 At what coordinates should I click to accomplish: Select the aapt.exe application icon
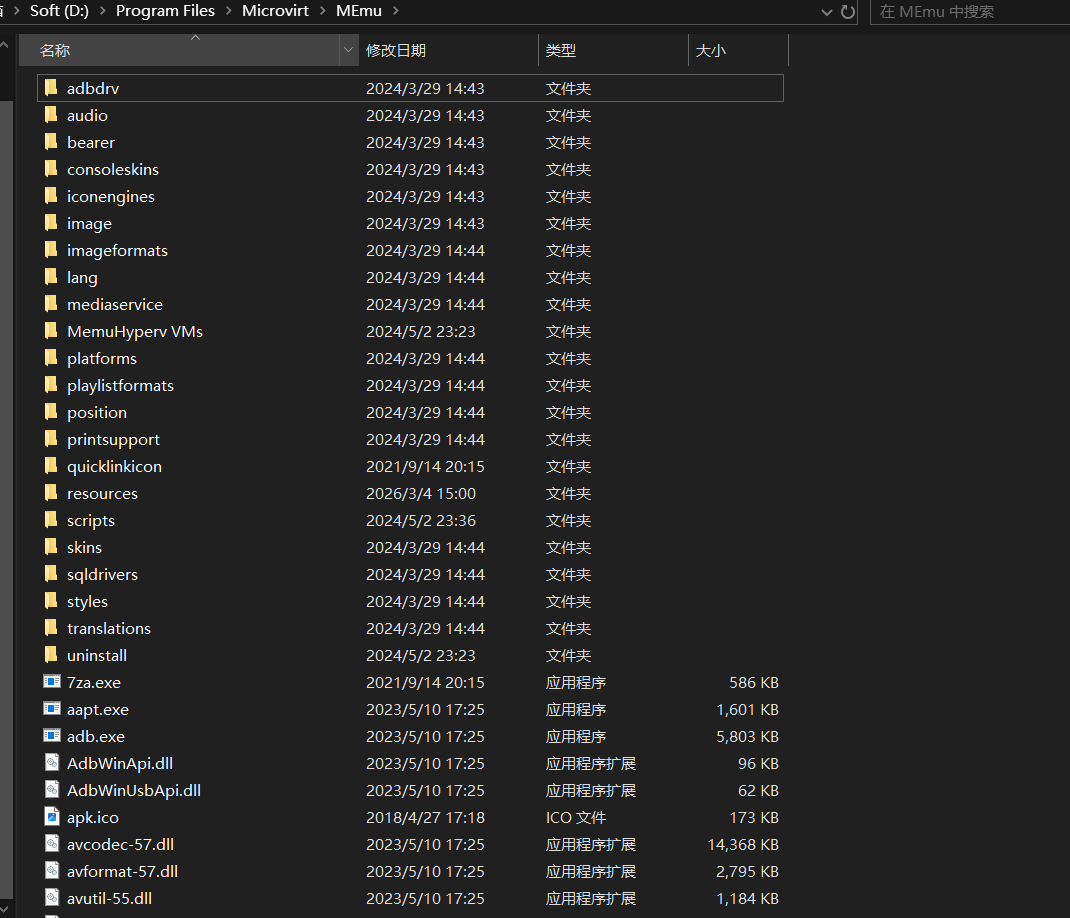pos(52,709)
